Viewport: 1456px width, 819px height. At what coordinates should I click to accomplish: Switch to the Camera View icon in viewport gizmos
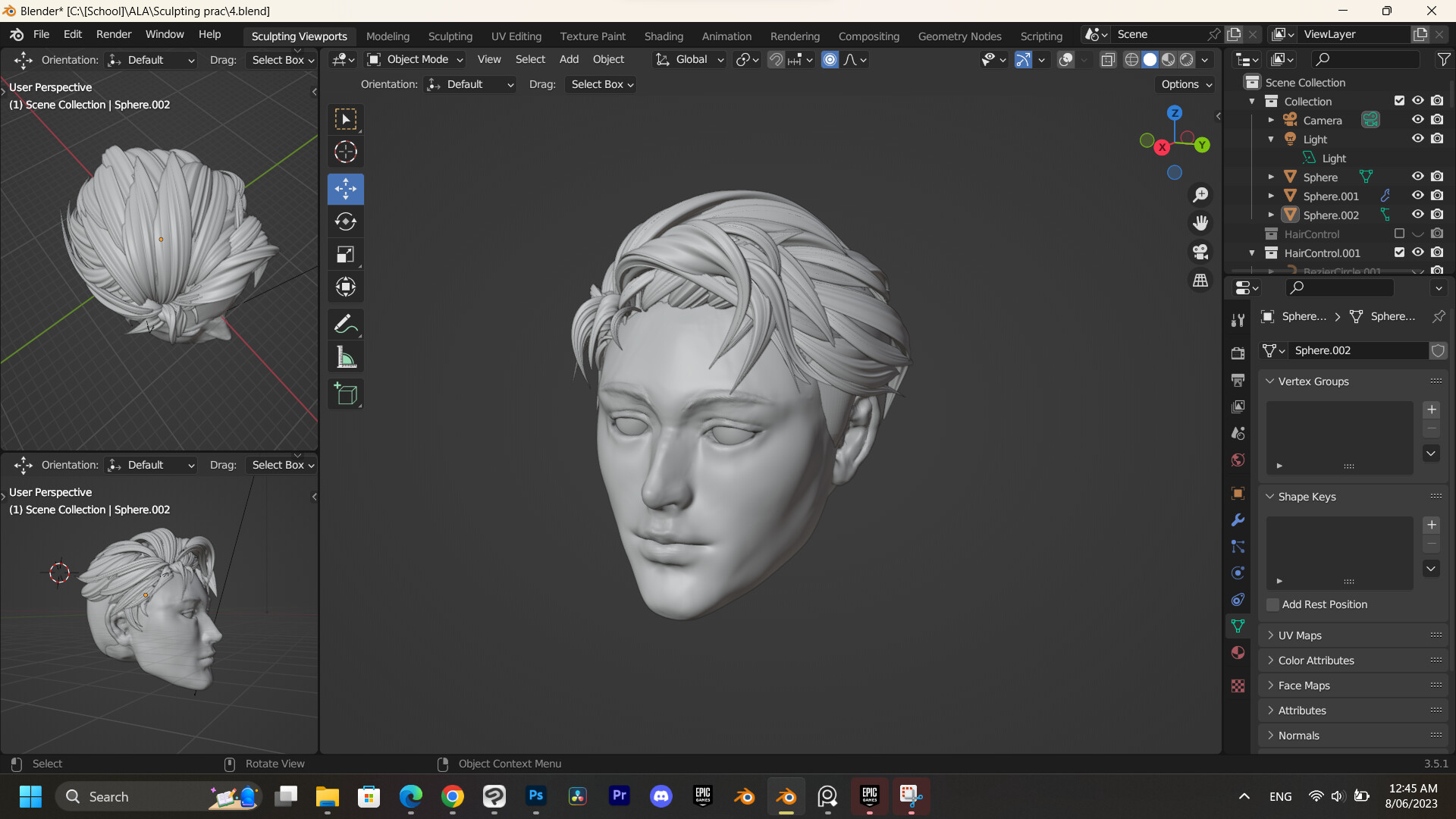1200,251
